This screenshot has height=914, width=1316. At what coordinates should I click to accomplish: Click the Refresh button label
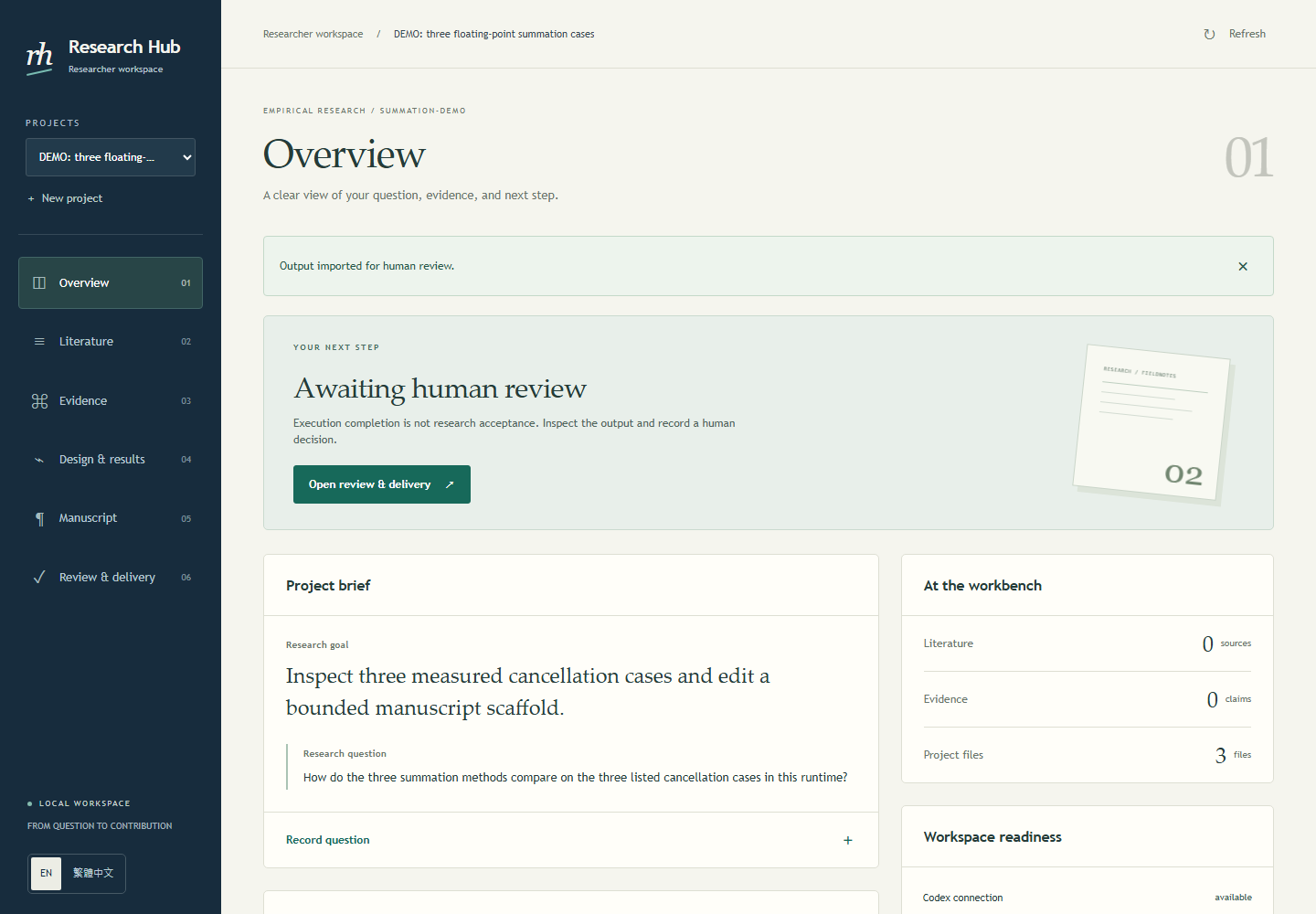(1247, 34)
